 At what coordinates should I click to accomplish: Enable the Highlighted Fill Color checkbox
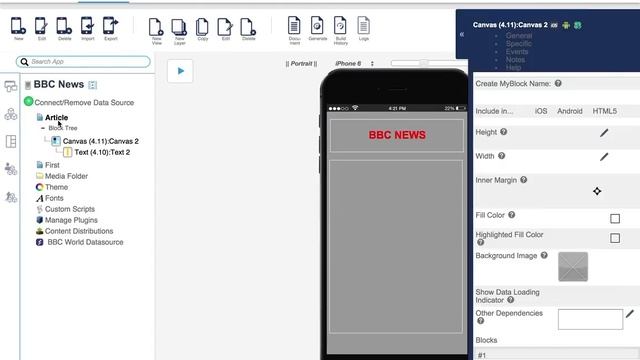[x=615, y=238]
